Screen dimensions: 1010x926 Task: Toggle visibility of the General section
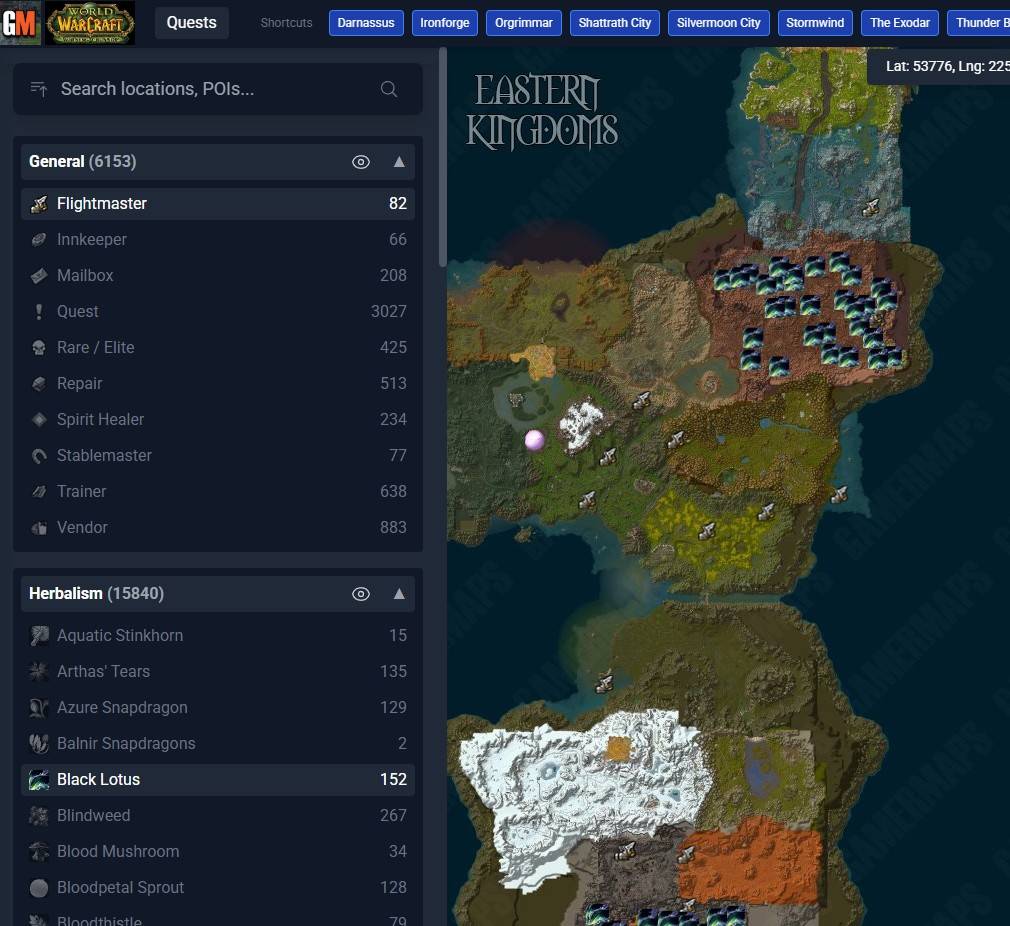[x=361, y=162]
